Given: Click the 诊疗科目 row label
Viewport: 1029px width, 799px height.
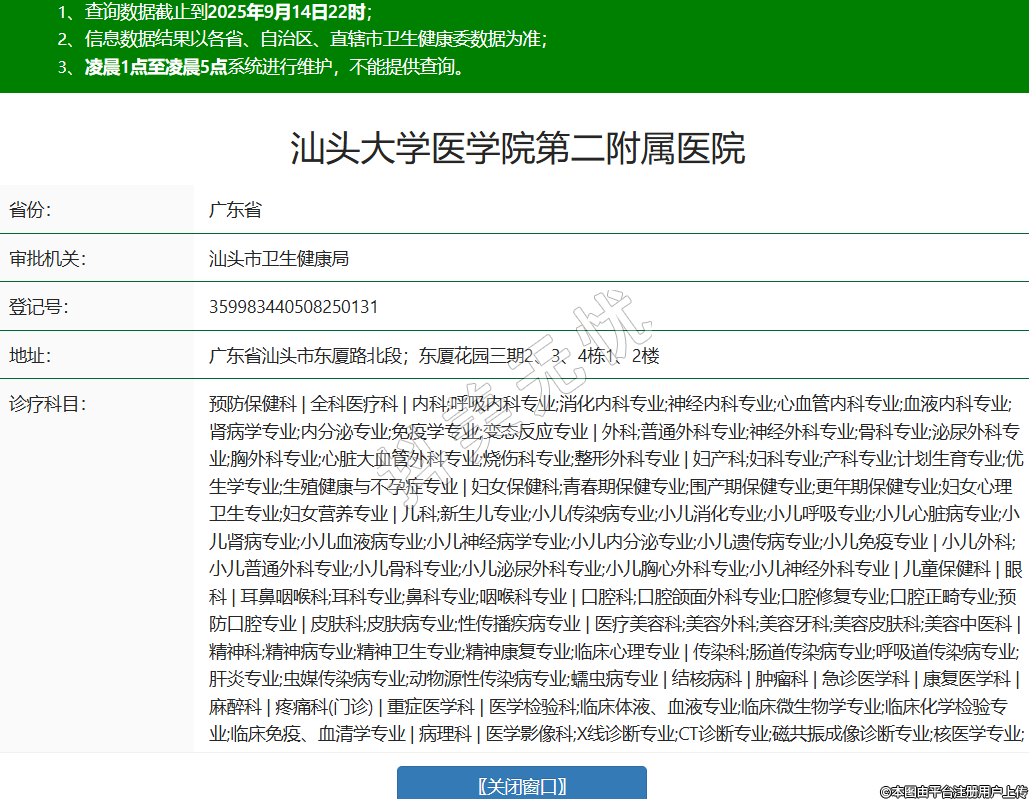Looking at the screenshot, I should (x=48, y=404).
